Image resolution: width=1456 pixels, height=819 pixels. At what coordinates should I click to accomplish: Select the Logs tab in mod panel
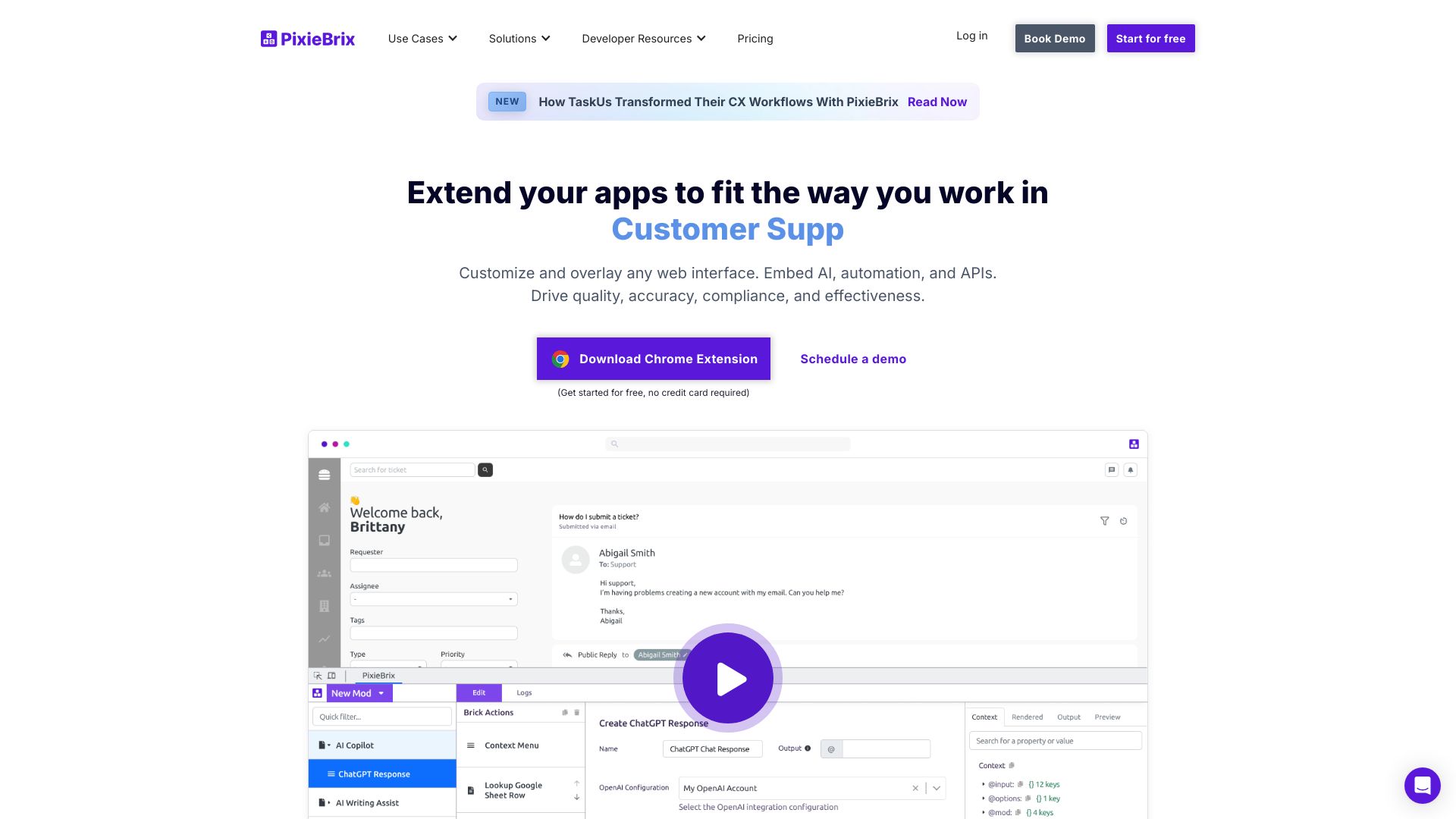[524, 692]
